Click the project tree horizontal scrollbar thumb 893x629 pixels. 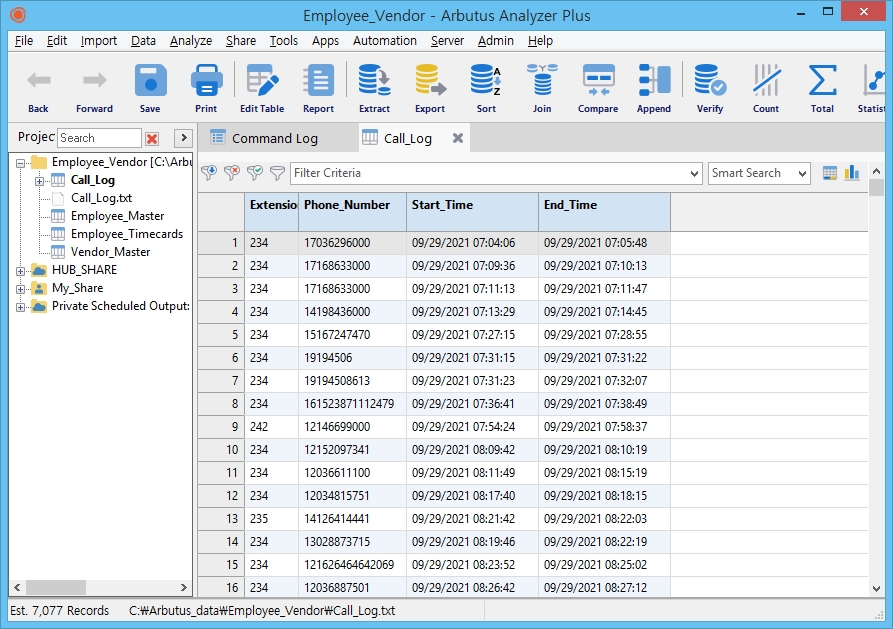56,587
